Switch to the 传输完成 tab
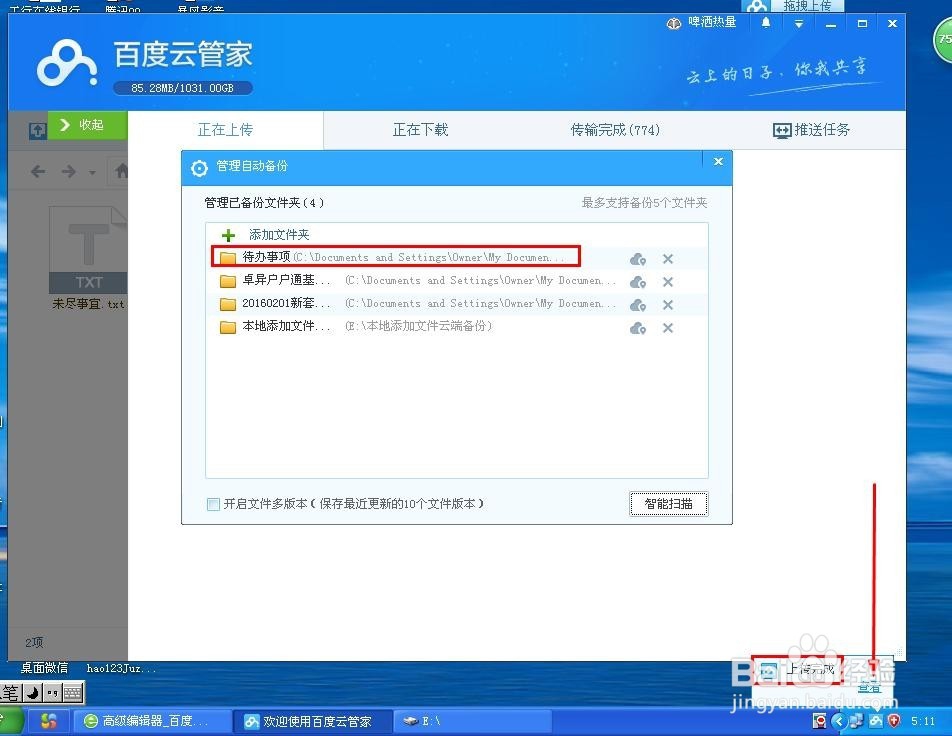Screen dimensions: 952x736 pyautogui.click(x=614, y=129)
